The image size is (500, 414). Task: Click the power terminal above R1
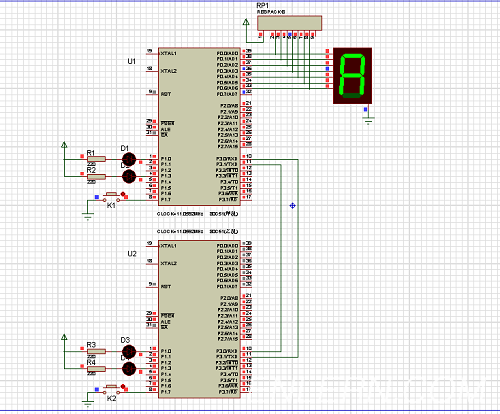(x=64, y=145)
